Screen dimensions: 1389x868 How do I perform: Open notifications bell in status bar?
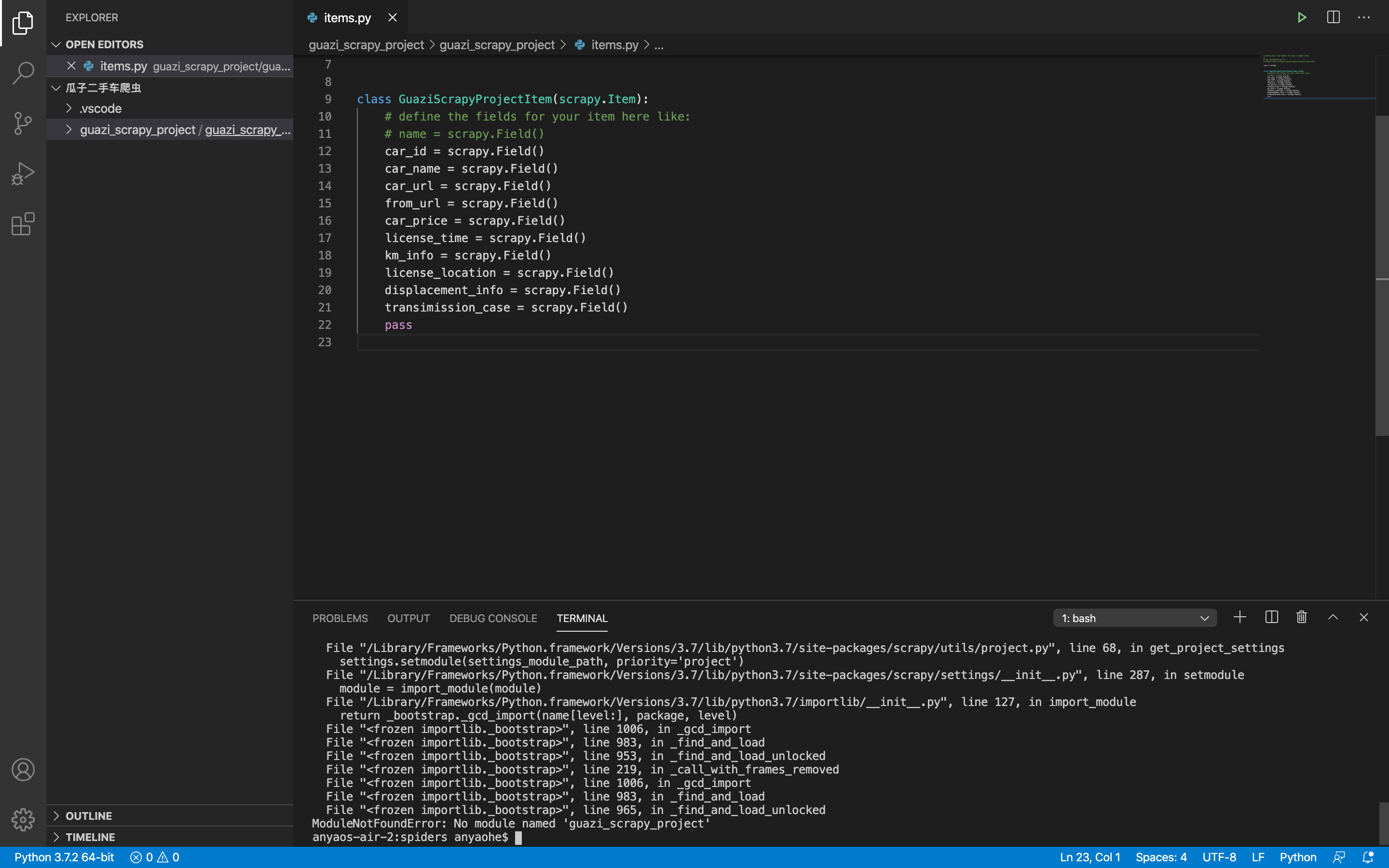[1368, 857]
